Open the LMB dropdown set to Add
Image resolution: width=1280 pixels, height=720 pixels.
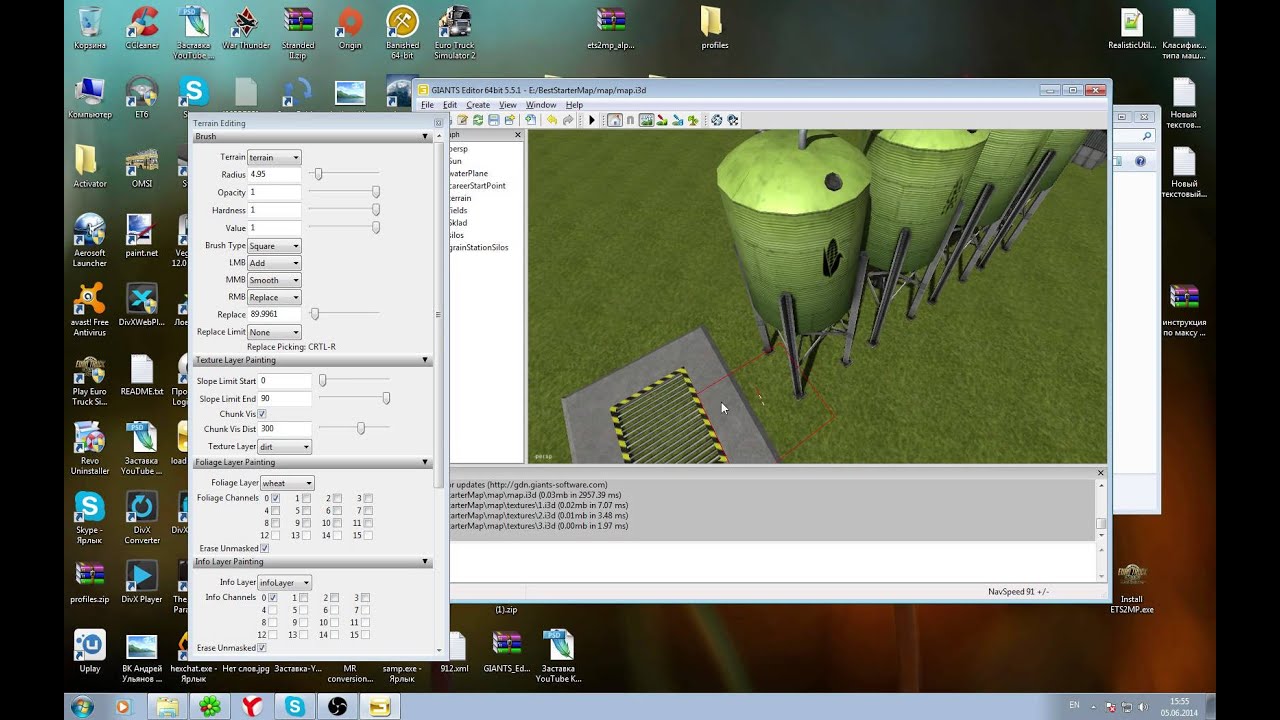[x=274, y=263]
